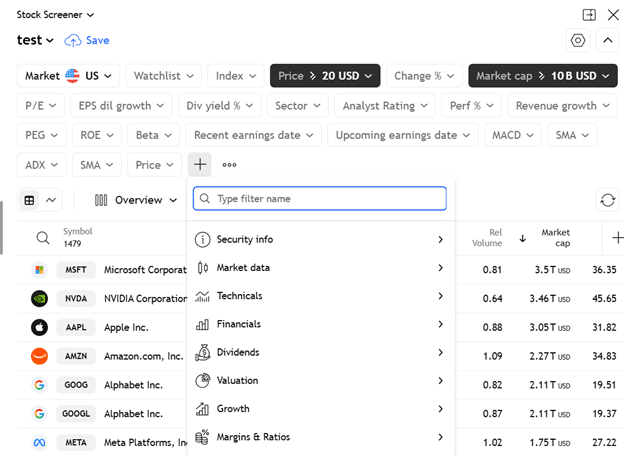Open the Technicals filter category
624x455 pixels.
coord(319,296)
